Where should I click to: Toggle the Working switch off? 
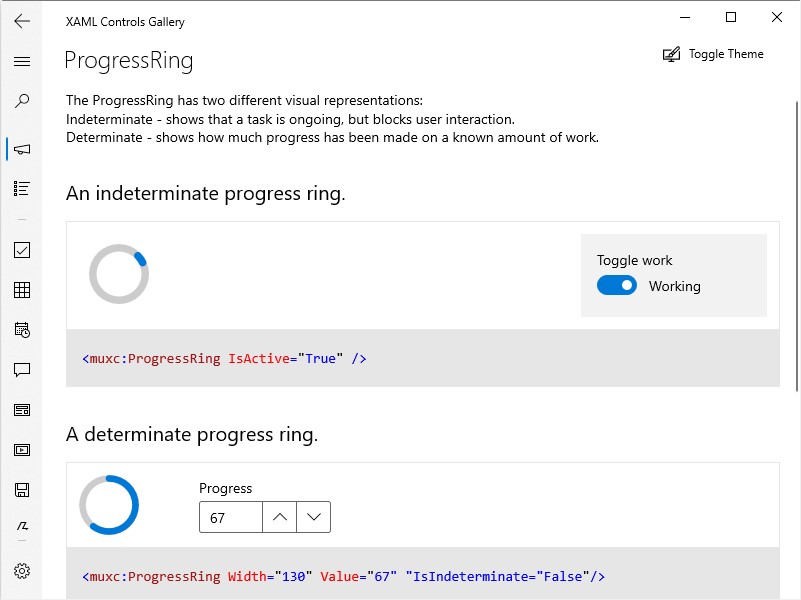617,285
